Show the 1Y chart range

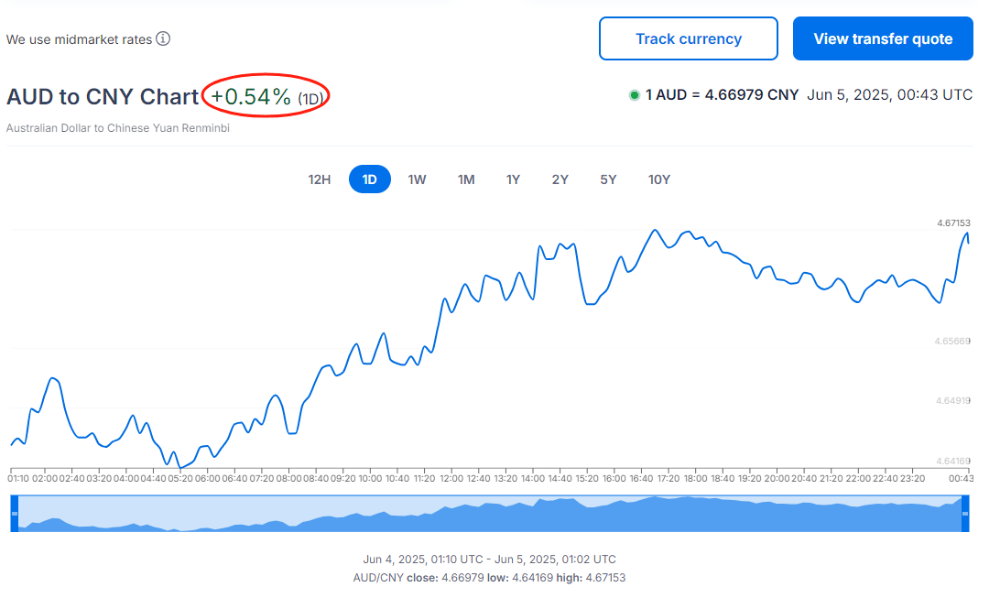(x=513, y=179)
